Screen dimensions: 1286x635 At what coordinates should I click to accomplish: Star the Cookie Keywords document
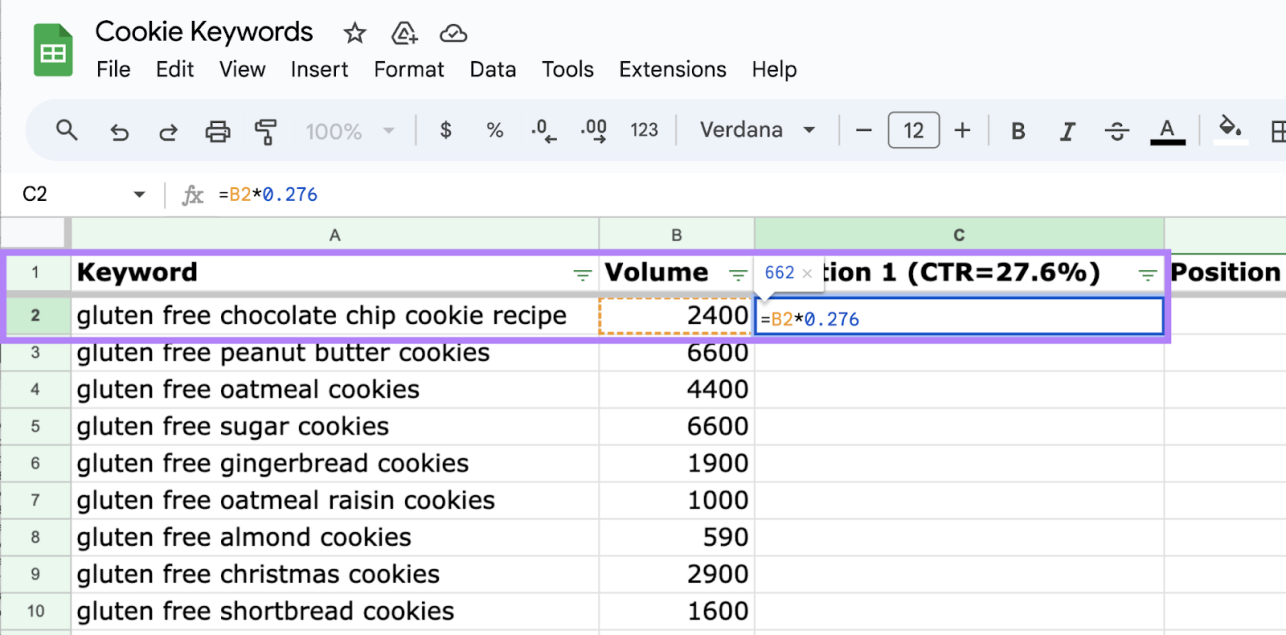point(355,34)
